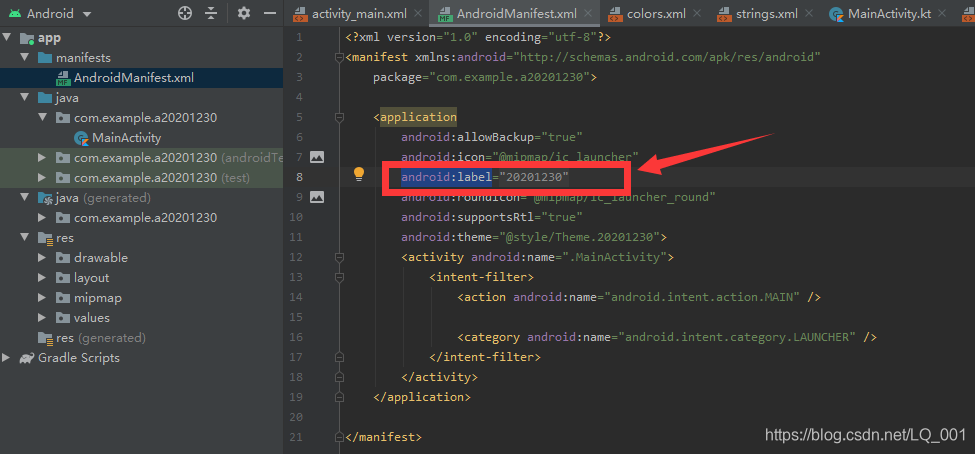Expand the com.example.a20201230 (test) package
Screen dimensions: 975x454
point(42,177)
